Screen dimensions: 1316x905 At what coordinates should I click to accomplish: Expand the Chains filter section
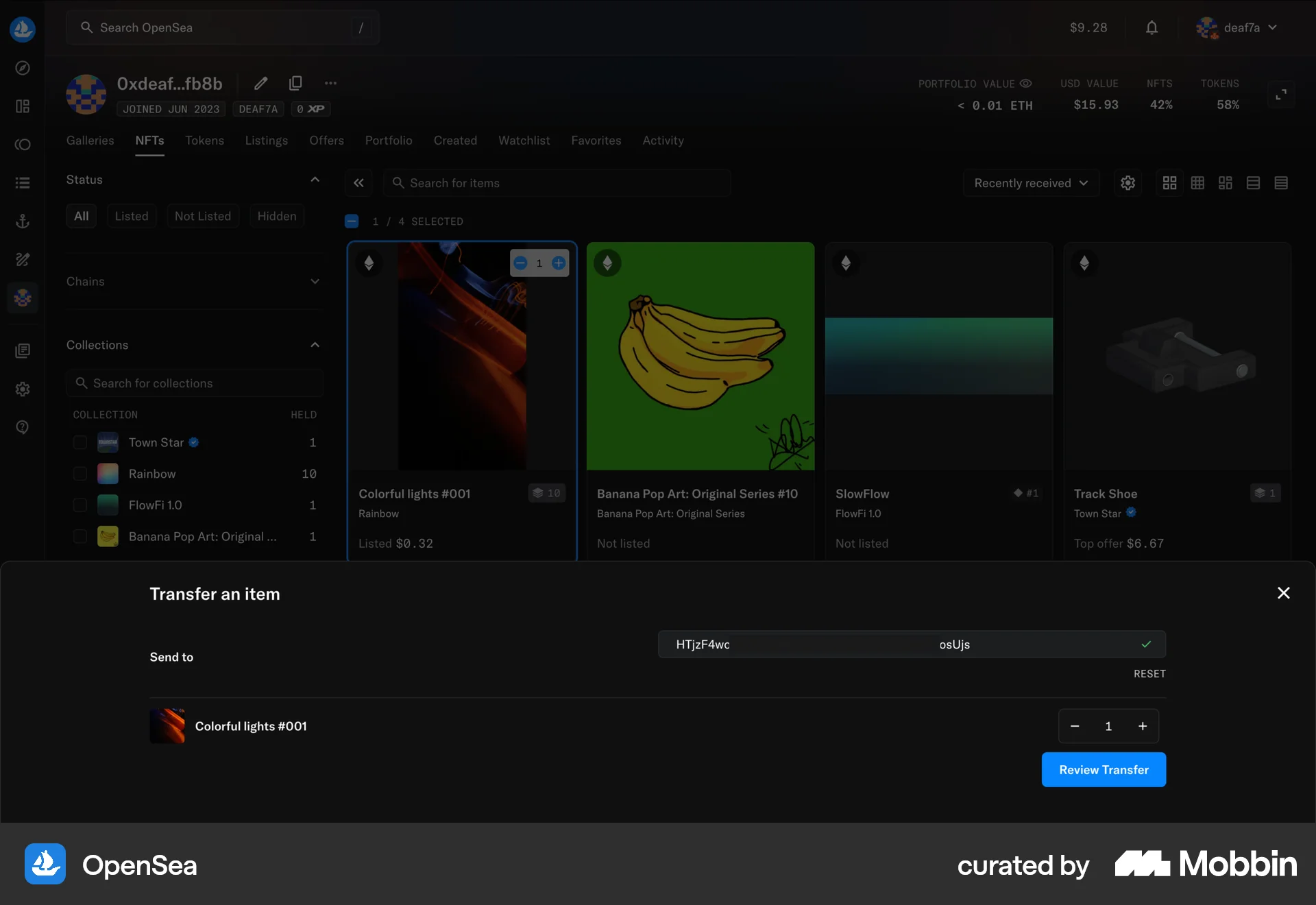tap(315, 281)
